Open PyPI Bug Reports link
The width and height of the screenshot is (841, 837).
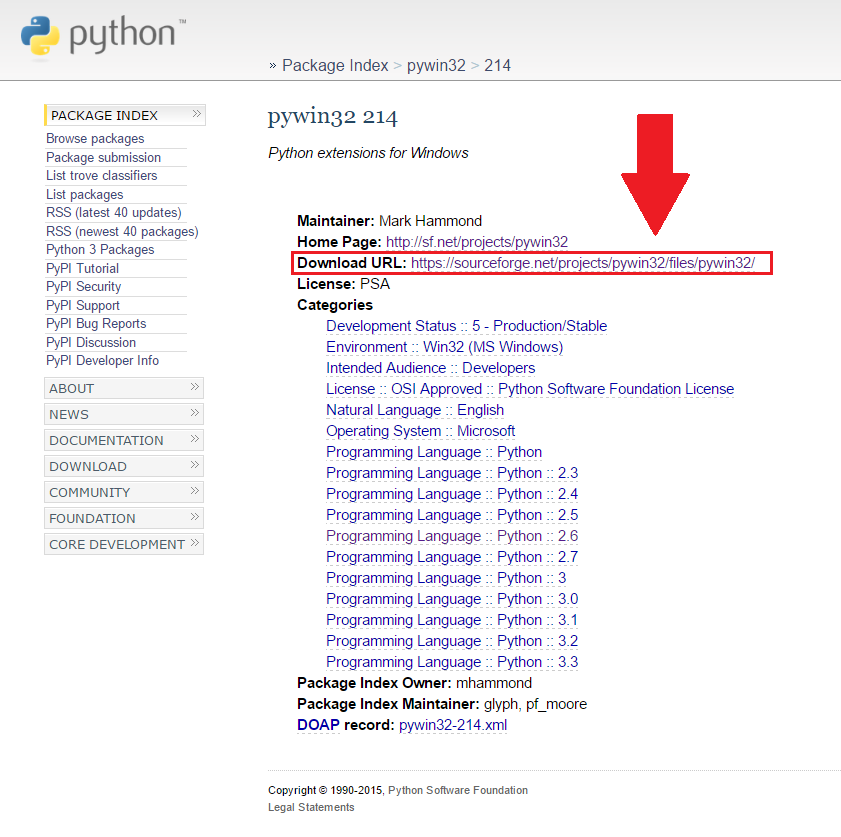pos(96,324)
